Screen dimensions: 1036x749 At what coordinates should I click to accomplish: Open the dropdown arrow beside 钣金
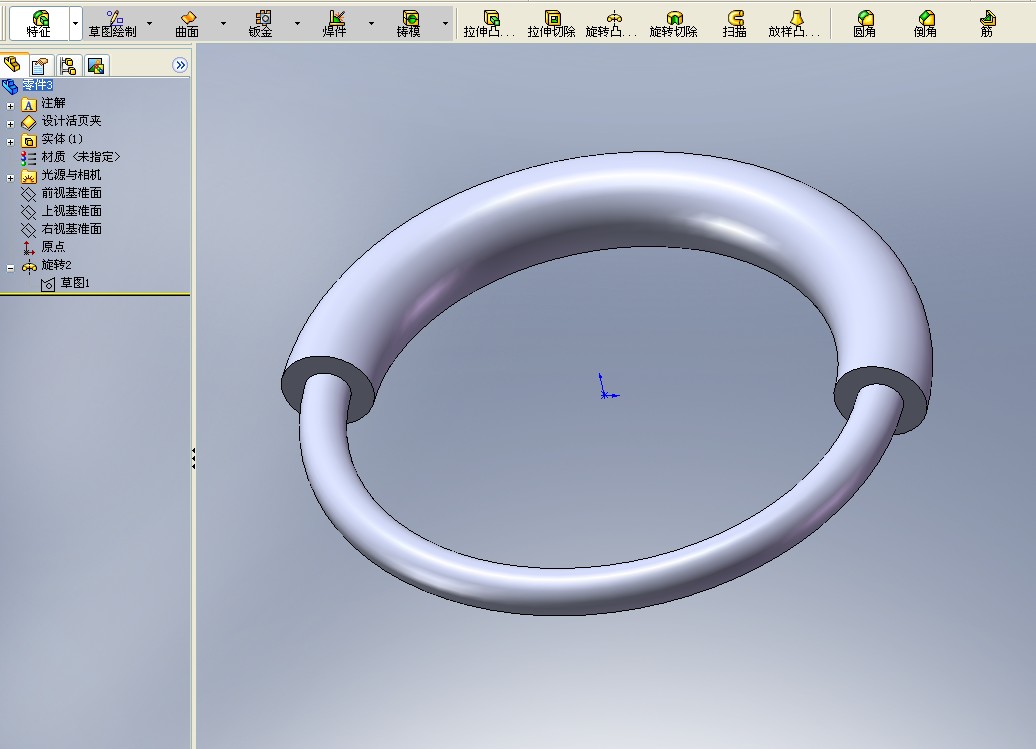297,24
